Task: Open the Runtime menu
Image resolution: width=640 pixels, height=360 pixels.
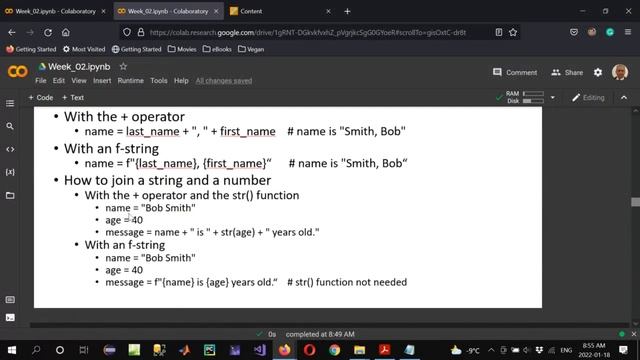Action: click(x=131, y=81)
